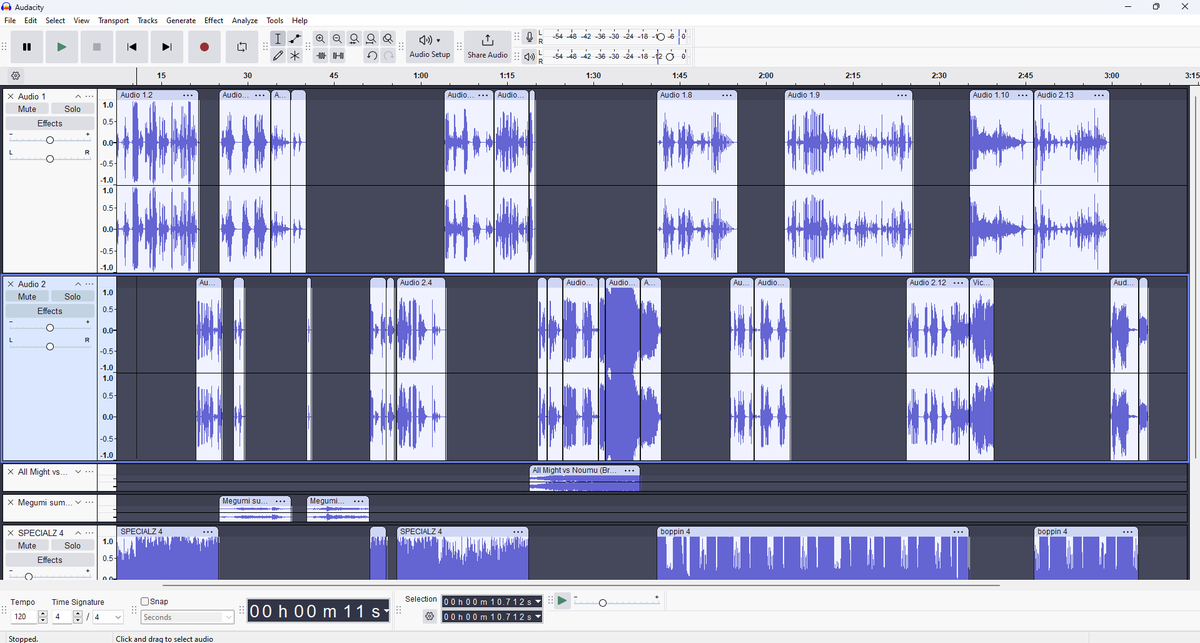Screen dimensions: 1200x643
Task: Click the Zoom In magnifier icon
Action: (x=320, y=39)
